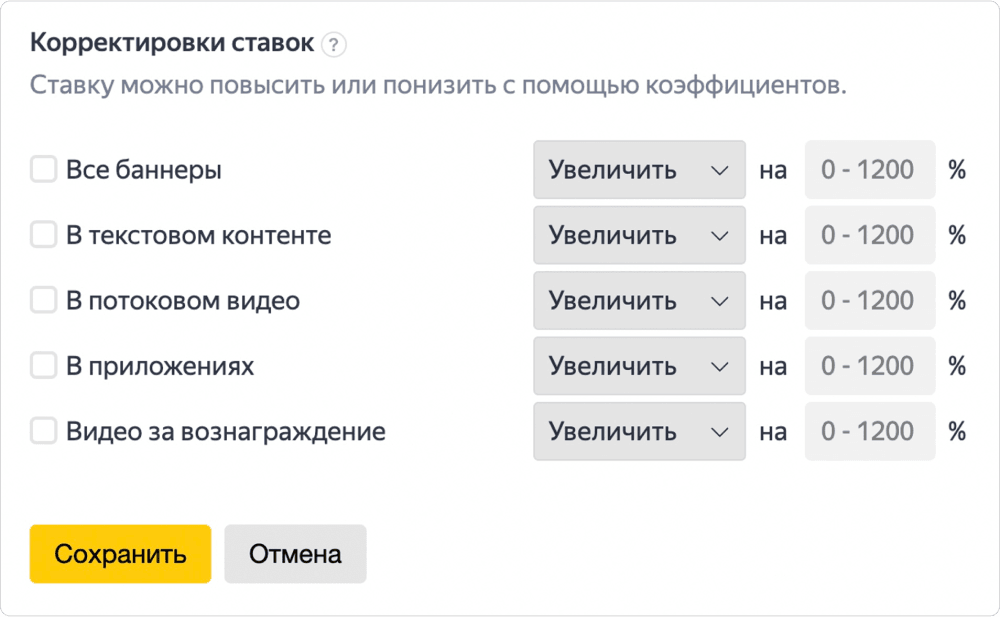Enable the "Все баннеры" checkbox
The height and width of the screenshot is (617, 1000).
point(43,170)
